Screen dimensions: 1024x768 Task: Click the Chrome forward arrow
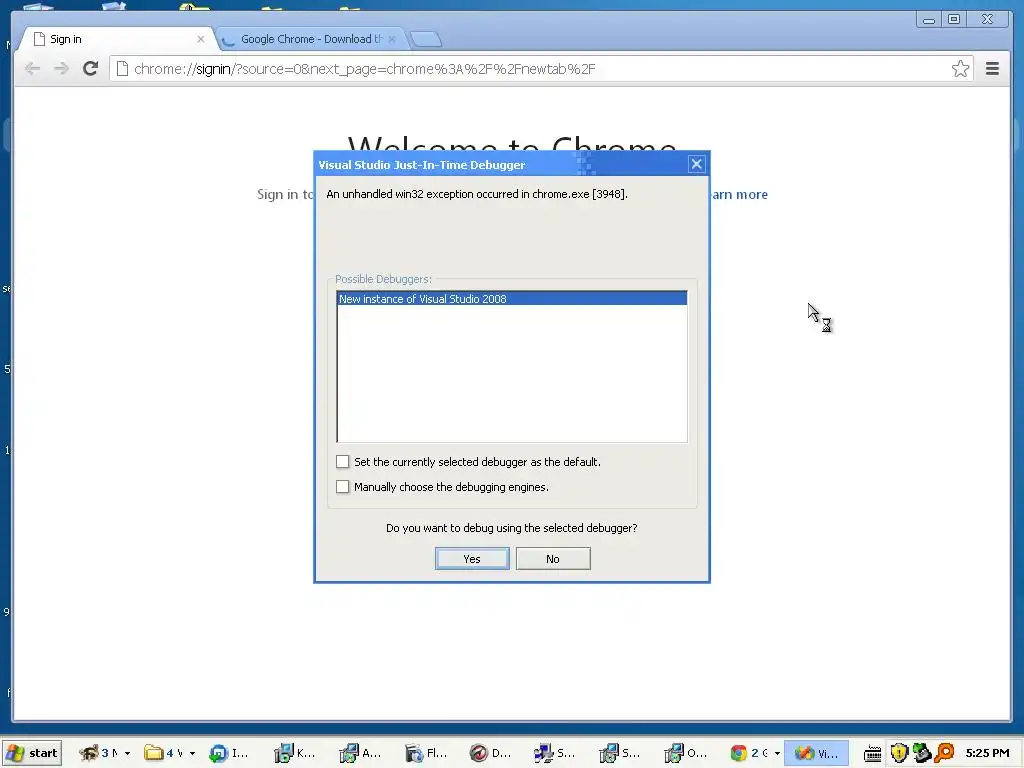click(x=61, y=69)
